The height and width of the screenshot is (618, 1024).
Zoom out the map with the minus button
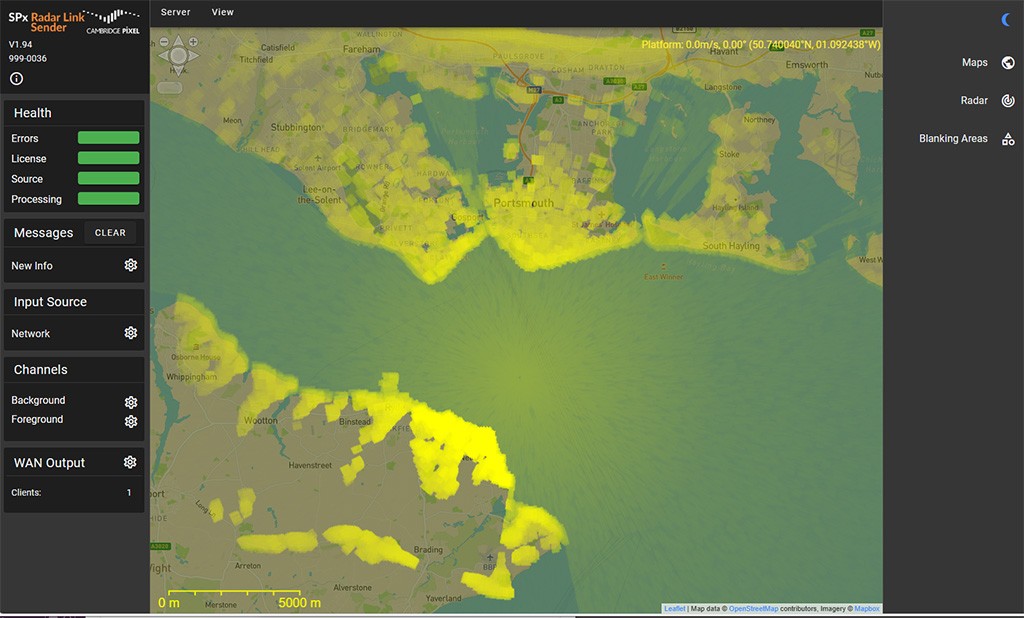pos(164,42)
